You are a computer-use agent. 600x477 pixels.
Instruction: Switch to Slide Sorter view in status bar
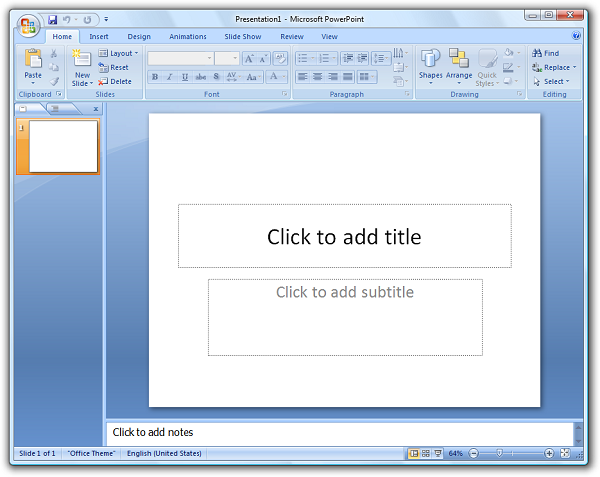tap(425, 454)
